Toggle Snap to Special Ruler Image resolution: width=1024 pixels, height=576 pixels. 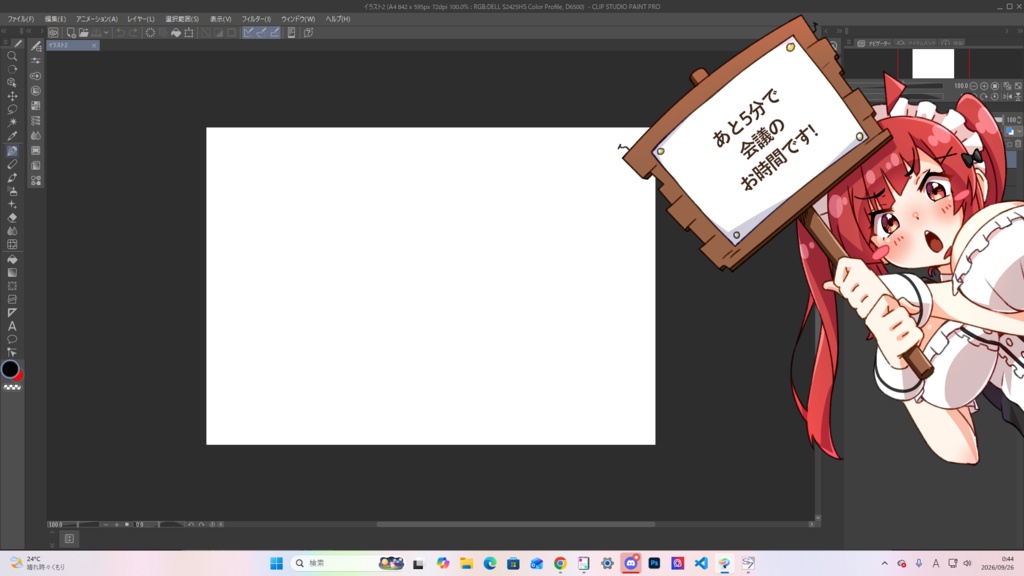coord(261,32)
